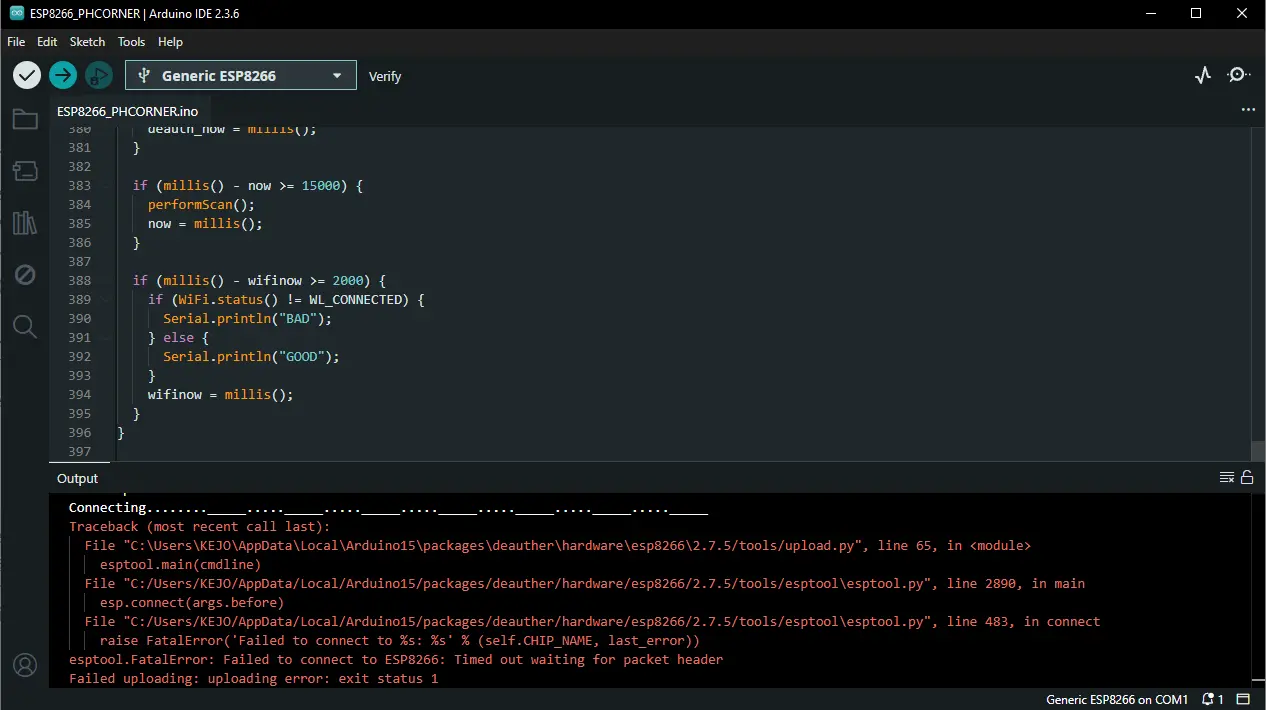The height and width of the screenshot is (710, 1266).
Task: Click the Serial.println("GOOD") line
Action: tap(251, 357)
